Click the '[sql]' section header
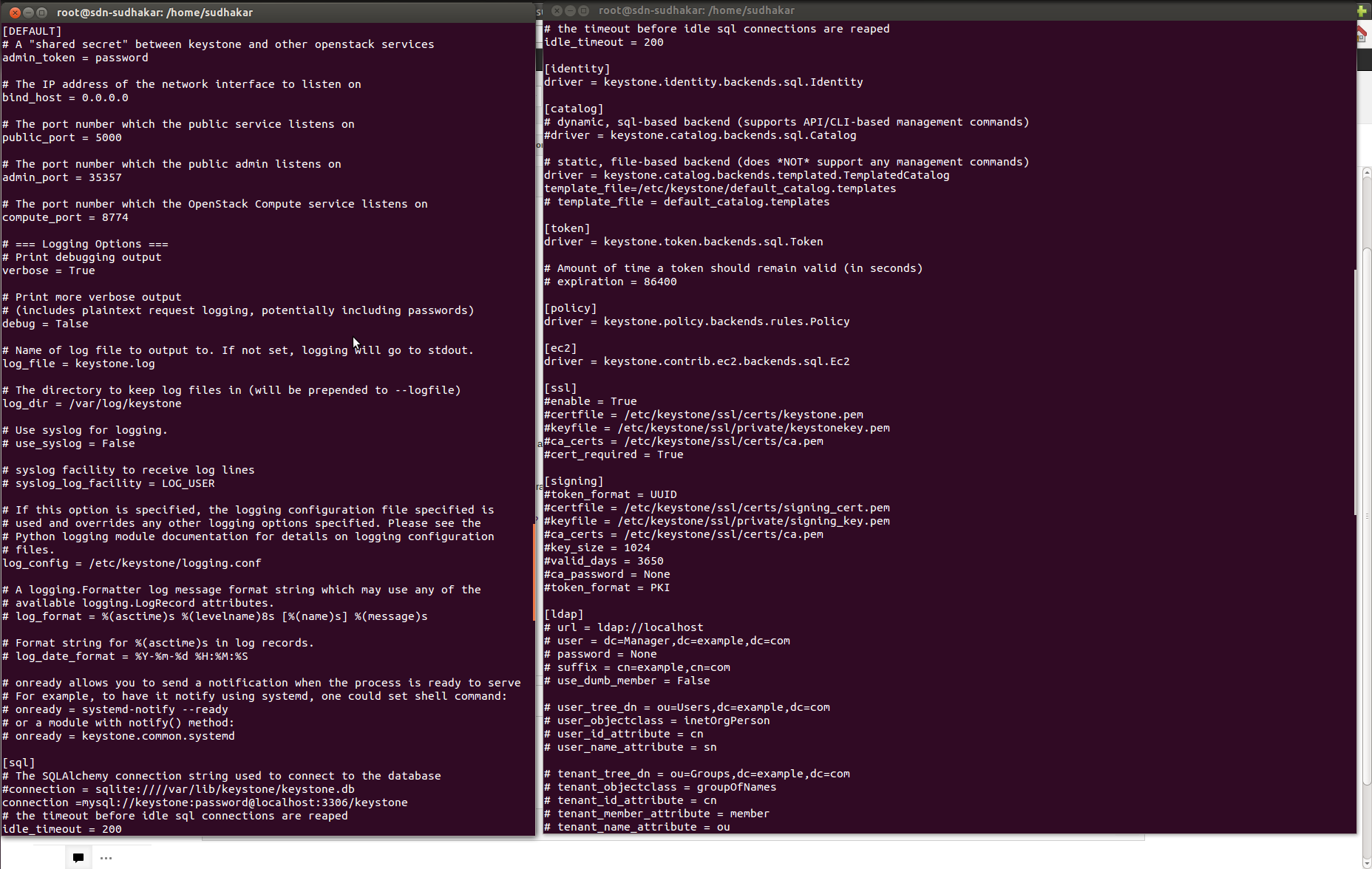This screenshot has width=1372, height=869. click(19, 763)
